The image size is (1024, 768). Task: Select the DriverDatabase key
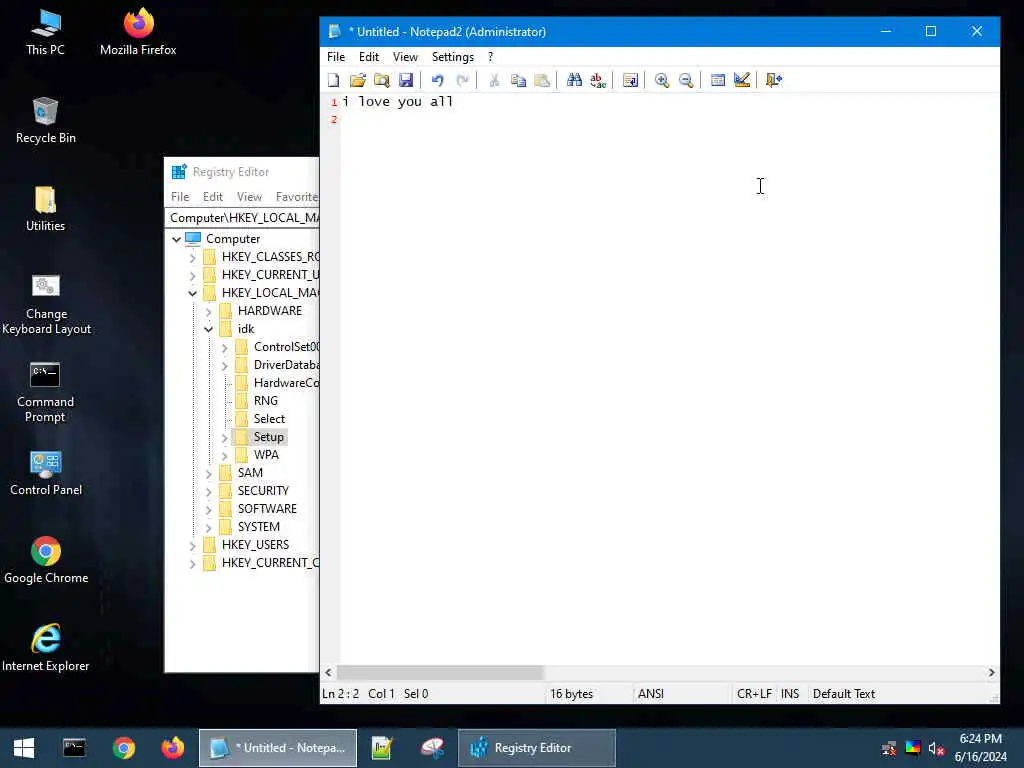(x=286, y=365)
